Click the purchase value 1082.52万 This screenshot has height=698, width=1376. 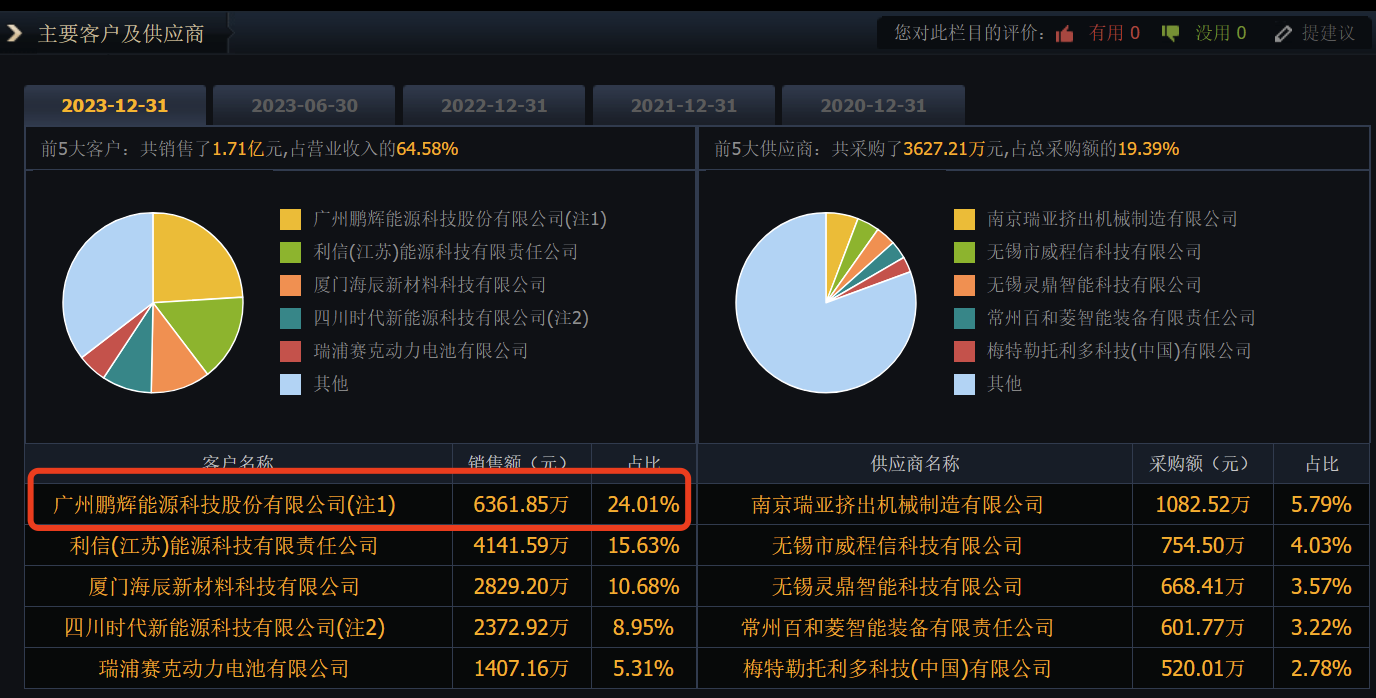(1202, 505)
